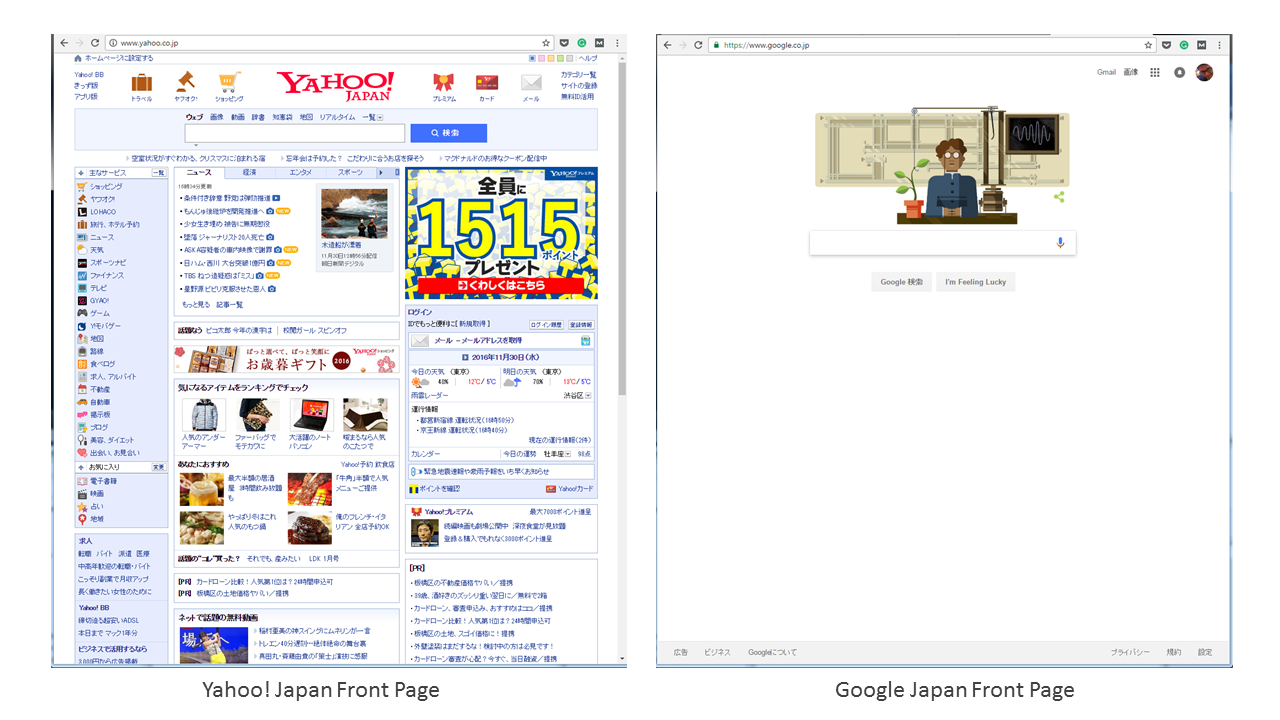The height and width of the screenshot is (720, 1280).
Task: Go back in the Google browser window
Action: click(x=667, y=45)
